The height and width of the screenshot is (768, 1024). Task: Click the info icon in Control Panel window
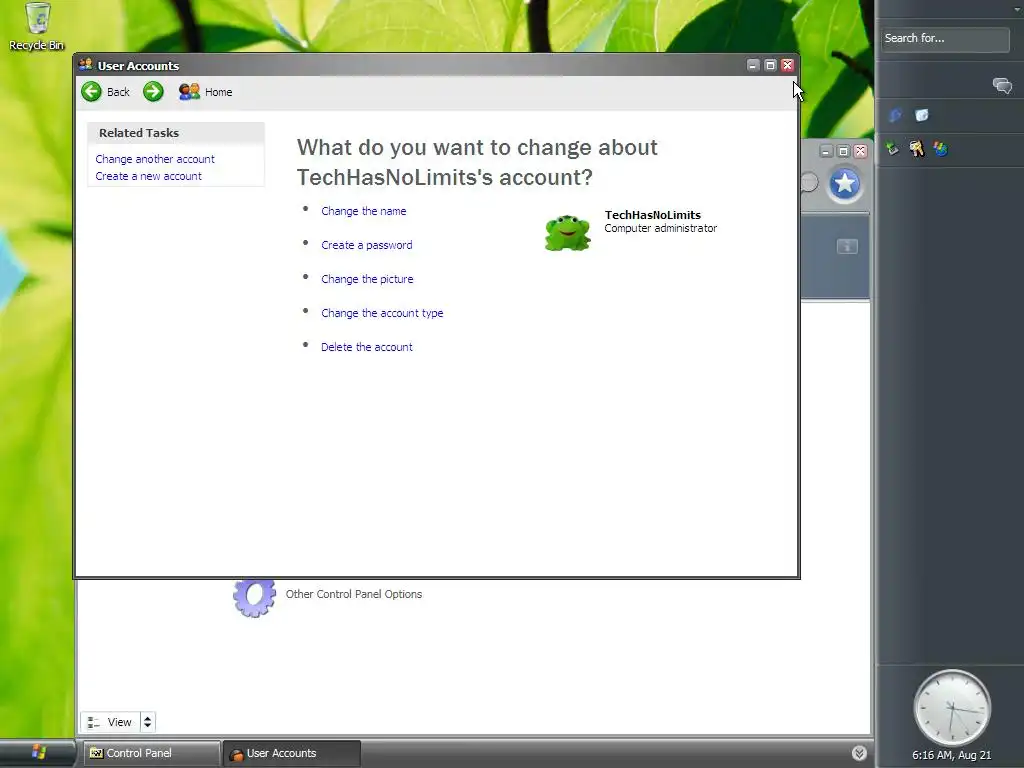(847, 246)
